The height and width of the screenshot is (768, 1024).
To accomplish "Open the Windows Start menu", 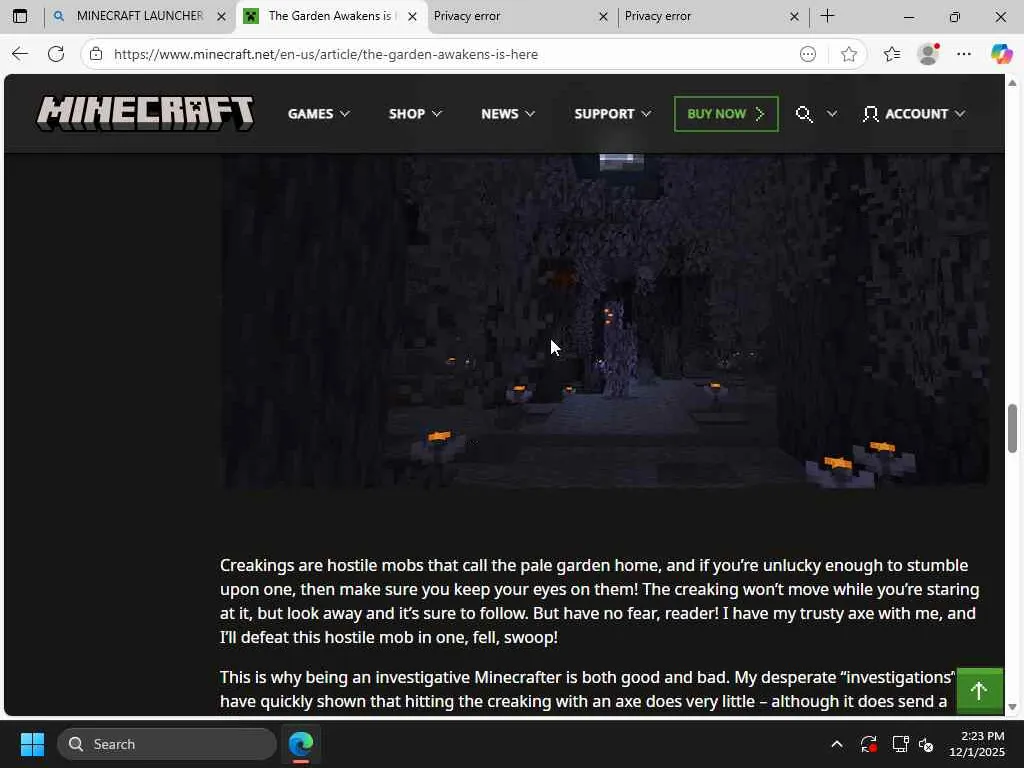I will click(x=32, y=744).
